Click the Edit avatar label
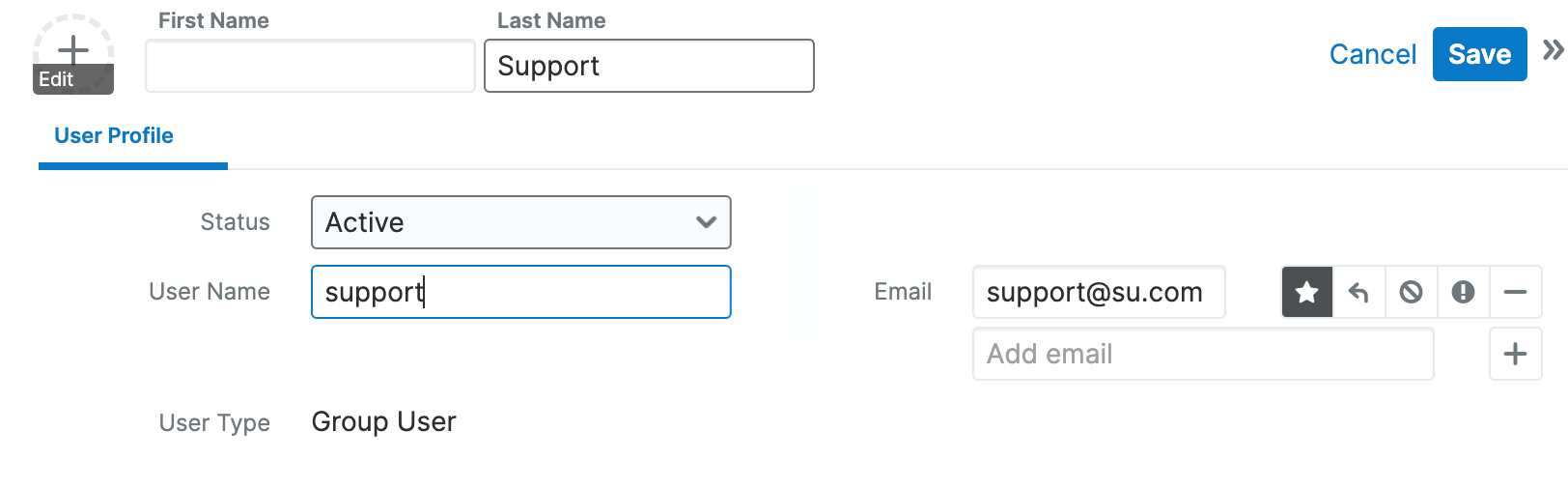 [x=57, y=79]
